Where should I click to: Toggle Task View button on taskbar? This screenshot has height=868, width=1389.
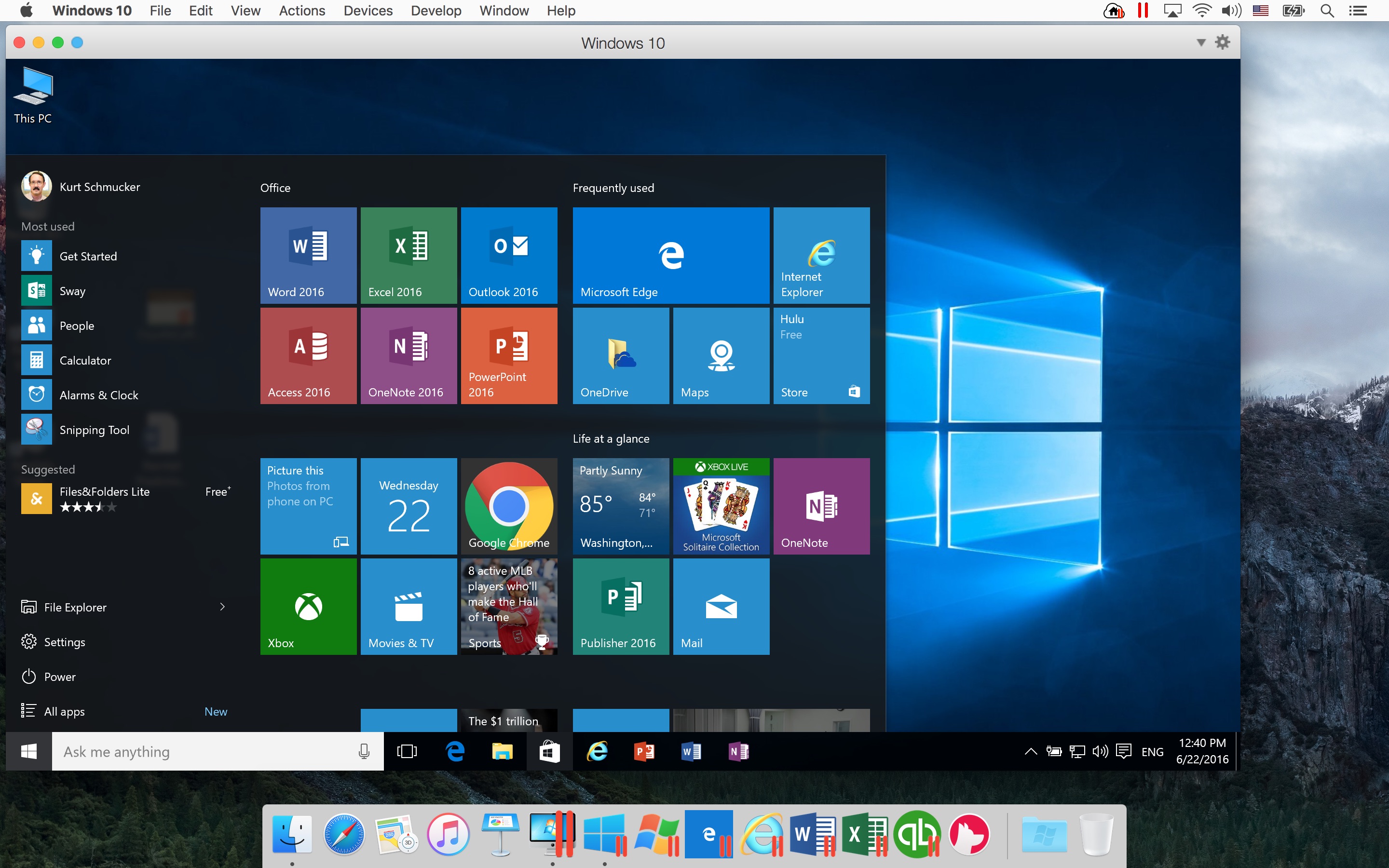[x=407, y=751]
